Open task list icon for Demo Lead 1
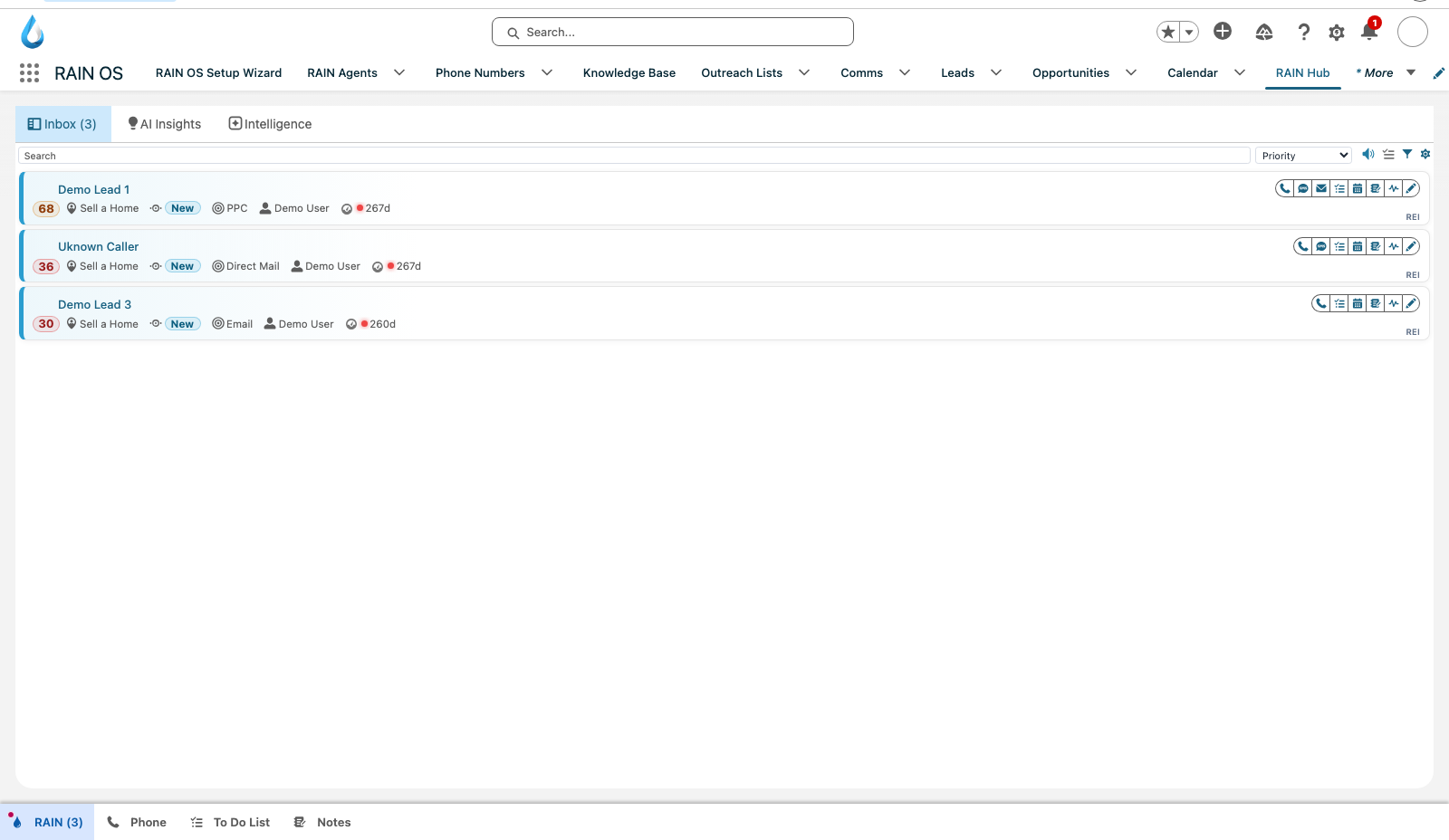Screen dimensions: 1449x840 click(1339, 188)
